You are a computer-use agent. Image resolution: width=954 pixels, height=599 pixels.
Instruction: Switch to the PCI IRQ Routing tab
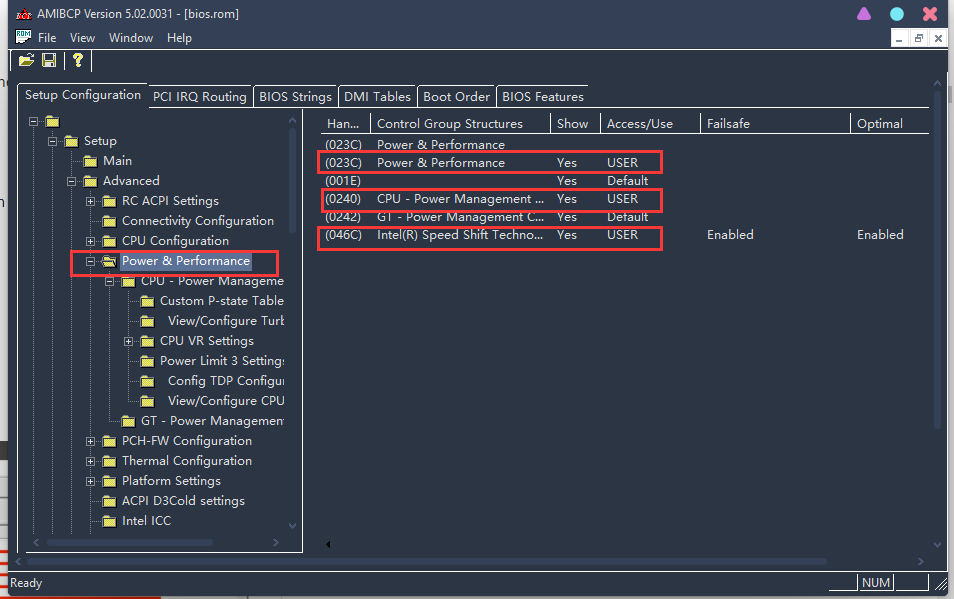point(200,97)
